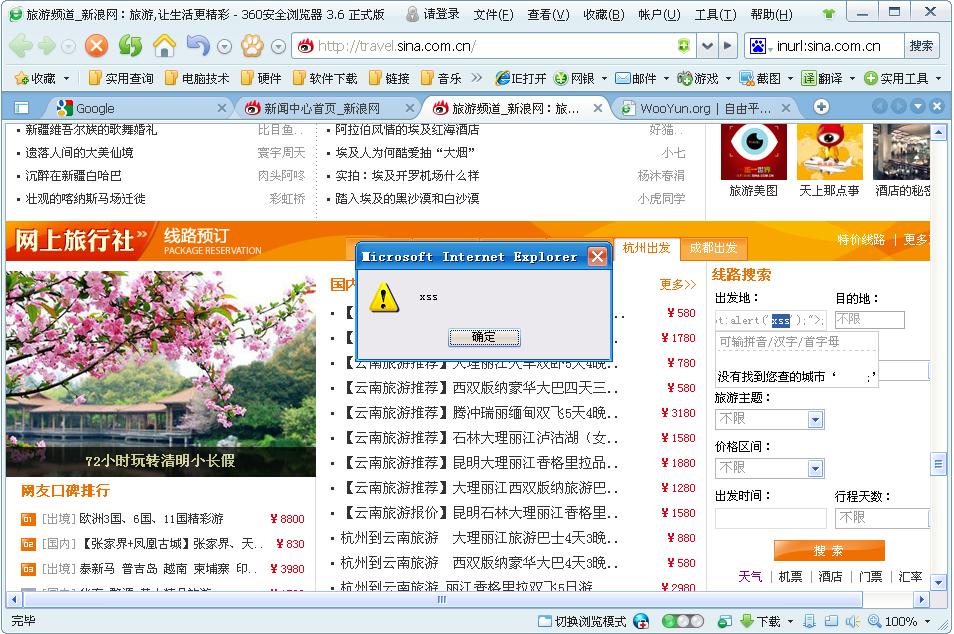Click the browser forward arrow
The height and width of the screenshot is (634, 954).
coord(47,46)
